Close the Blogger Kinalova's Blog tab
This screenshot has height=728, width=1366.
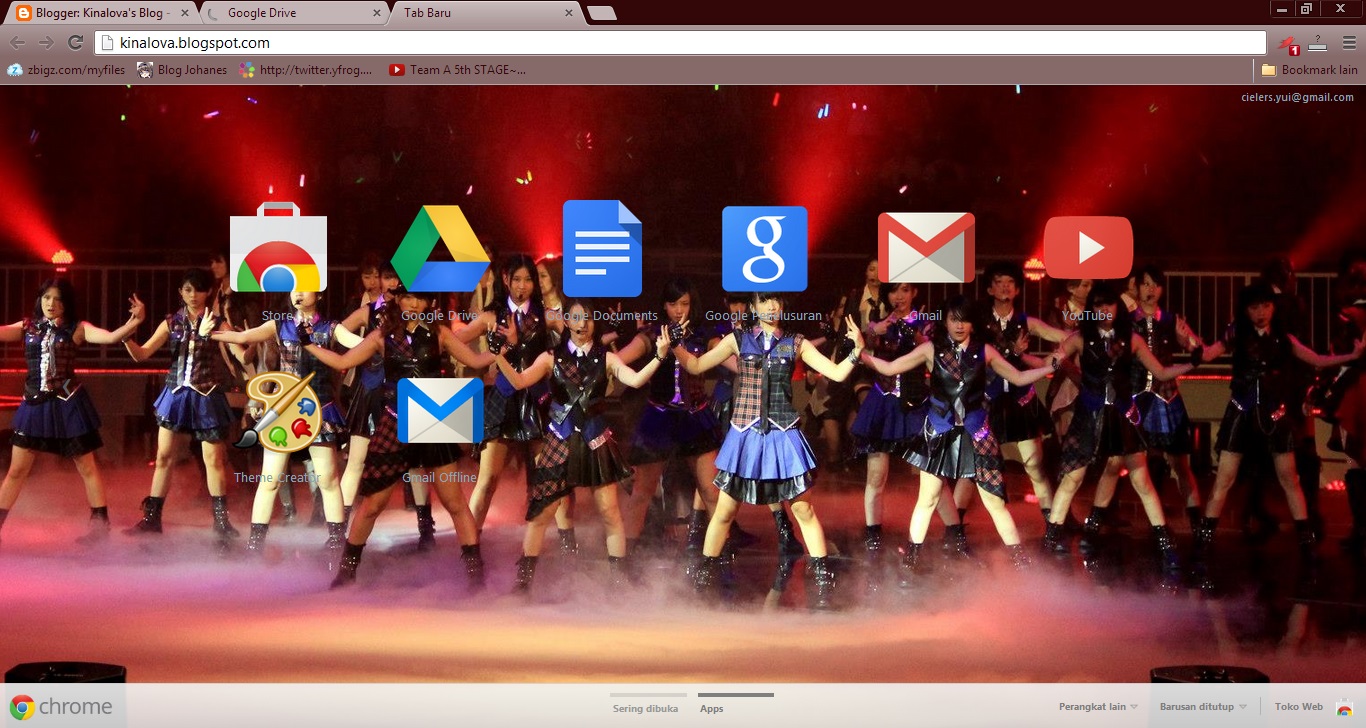(185, 13)
